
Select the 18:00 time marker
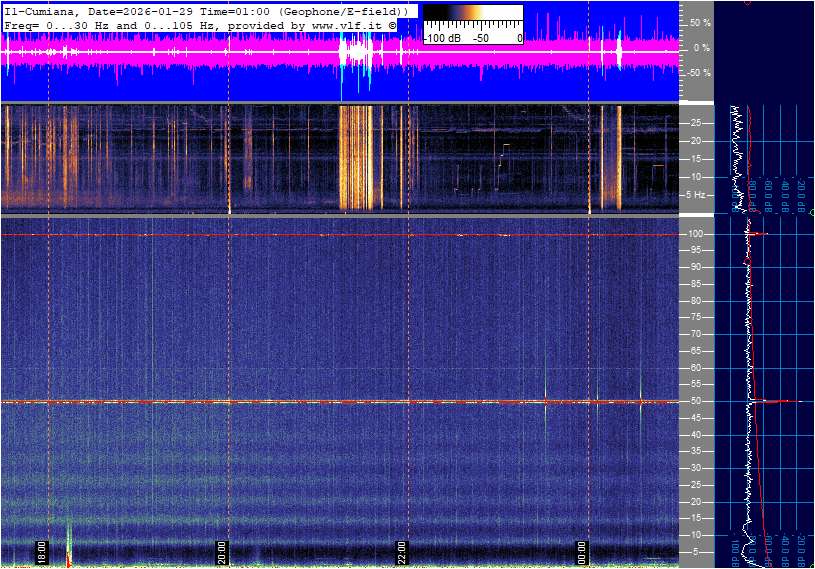click(x=42, y=551)
